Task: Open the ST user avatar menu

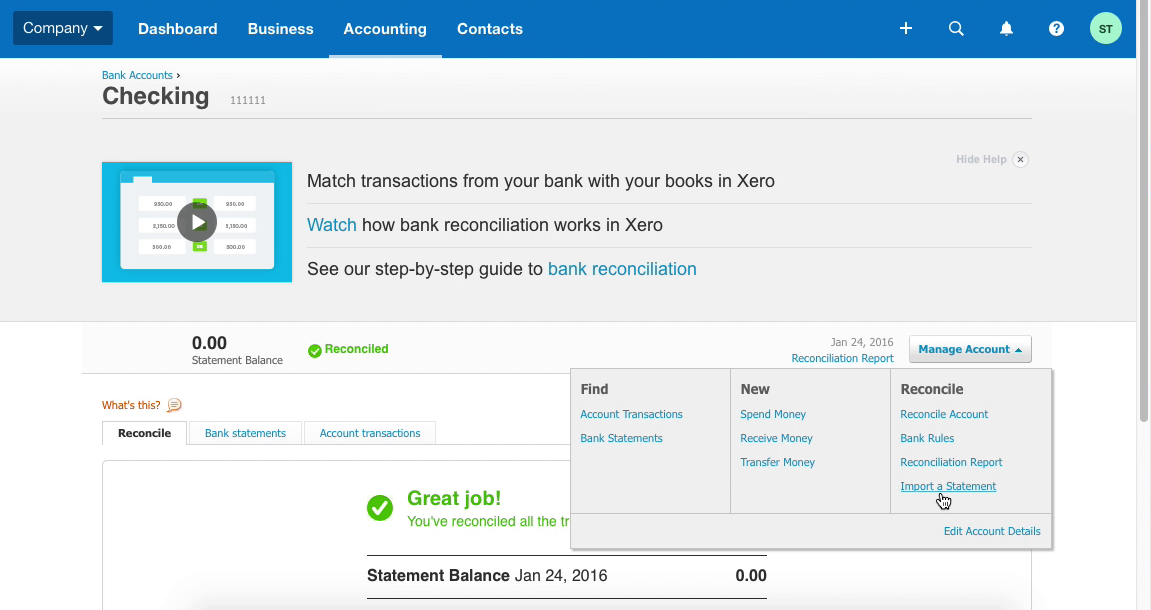Action: [1105, 29]
